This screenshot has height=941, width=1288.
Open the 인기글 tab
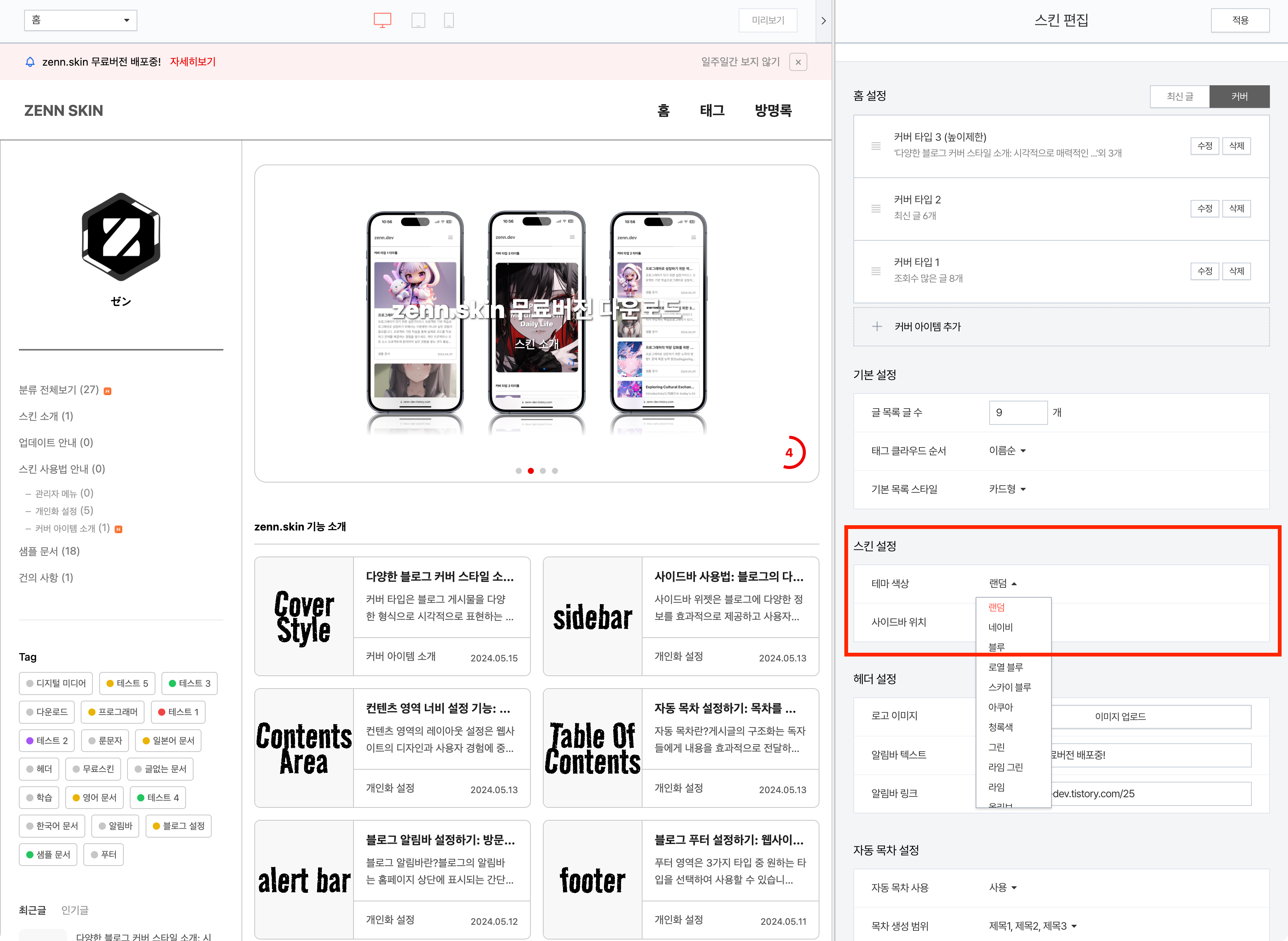[75, 910]
